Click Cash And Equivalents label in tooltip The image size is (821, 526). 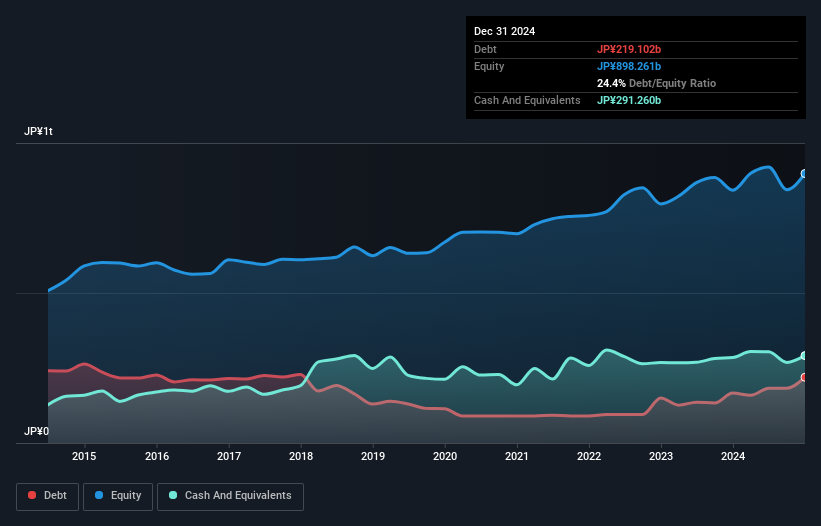pyautogui.click(x=527, y=100)
